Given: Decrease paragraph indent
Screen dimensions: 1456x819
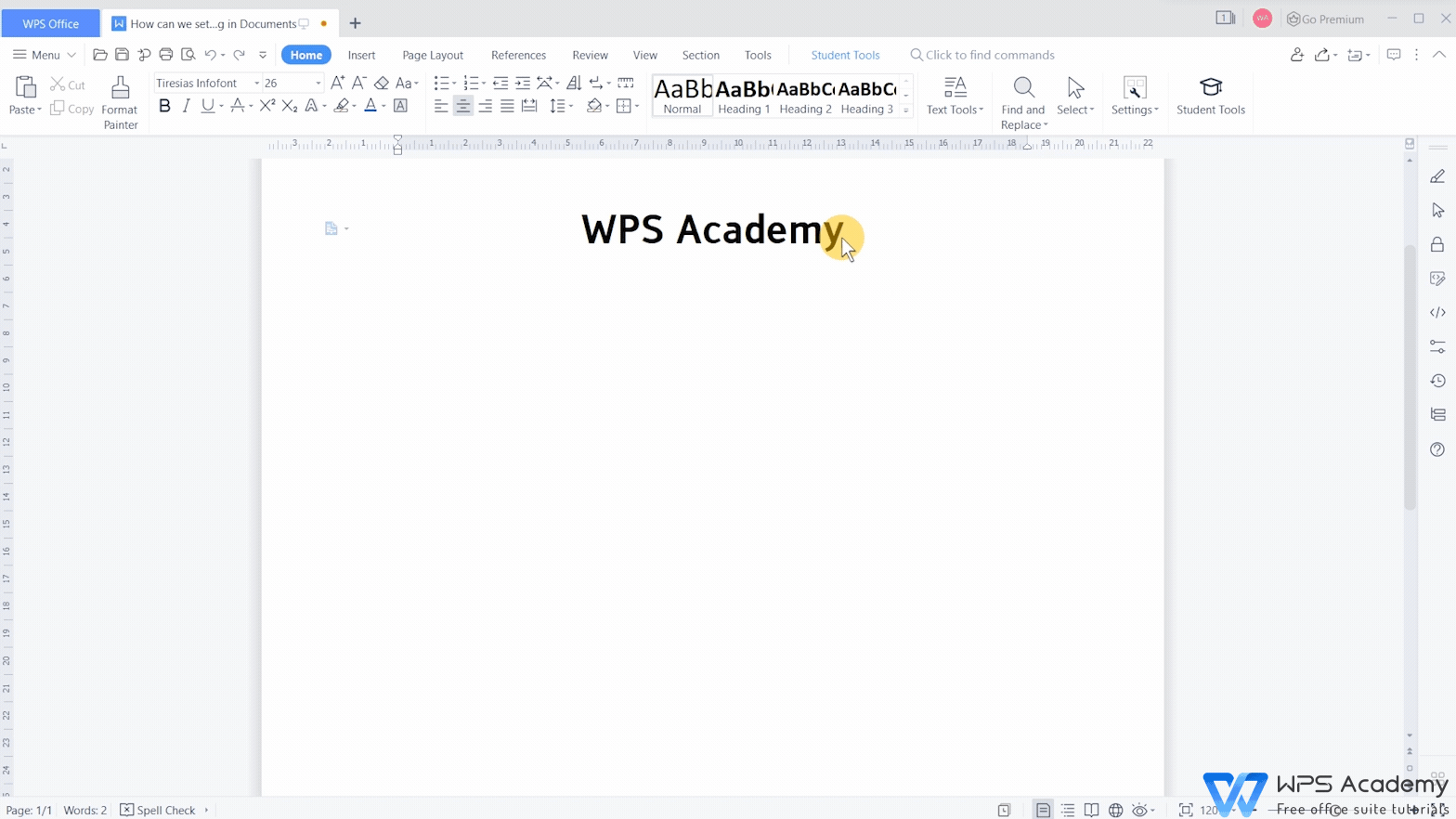Looking at the screenshot, I should tap(500, 83).
